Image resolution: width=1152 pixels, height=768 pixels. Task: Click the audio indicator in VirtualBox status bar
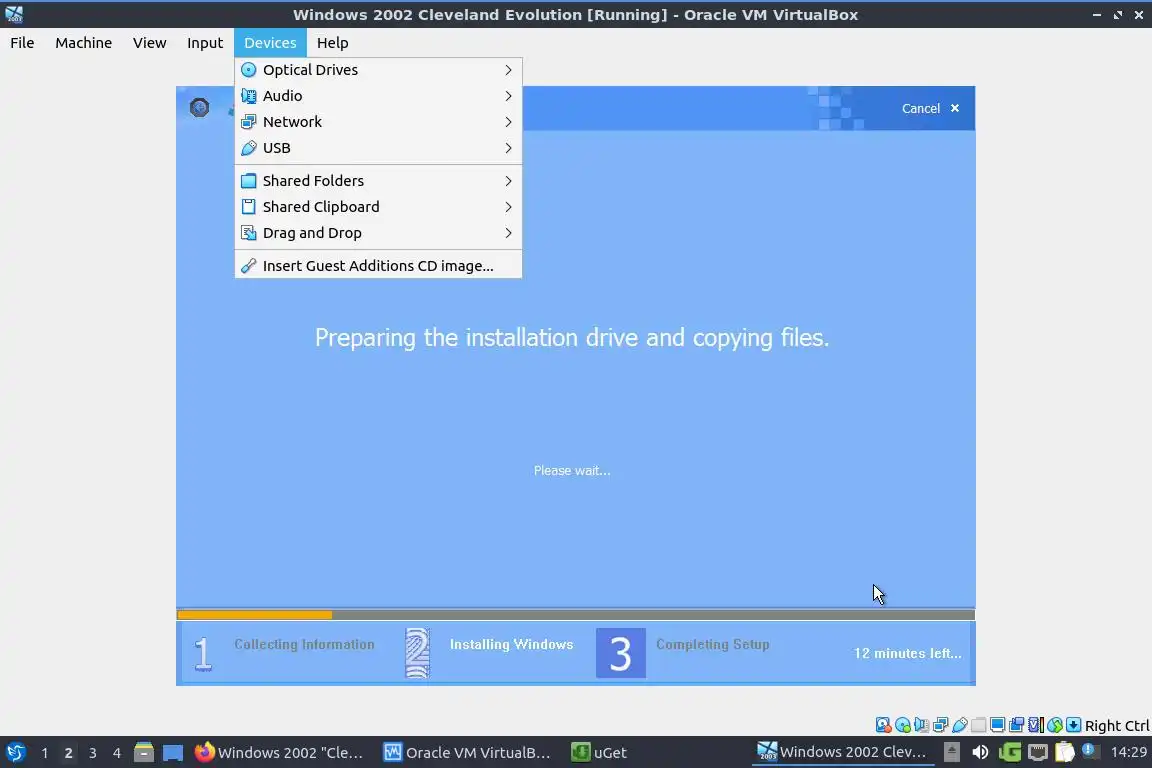[x=921, y=725]
